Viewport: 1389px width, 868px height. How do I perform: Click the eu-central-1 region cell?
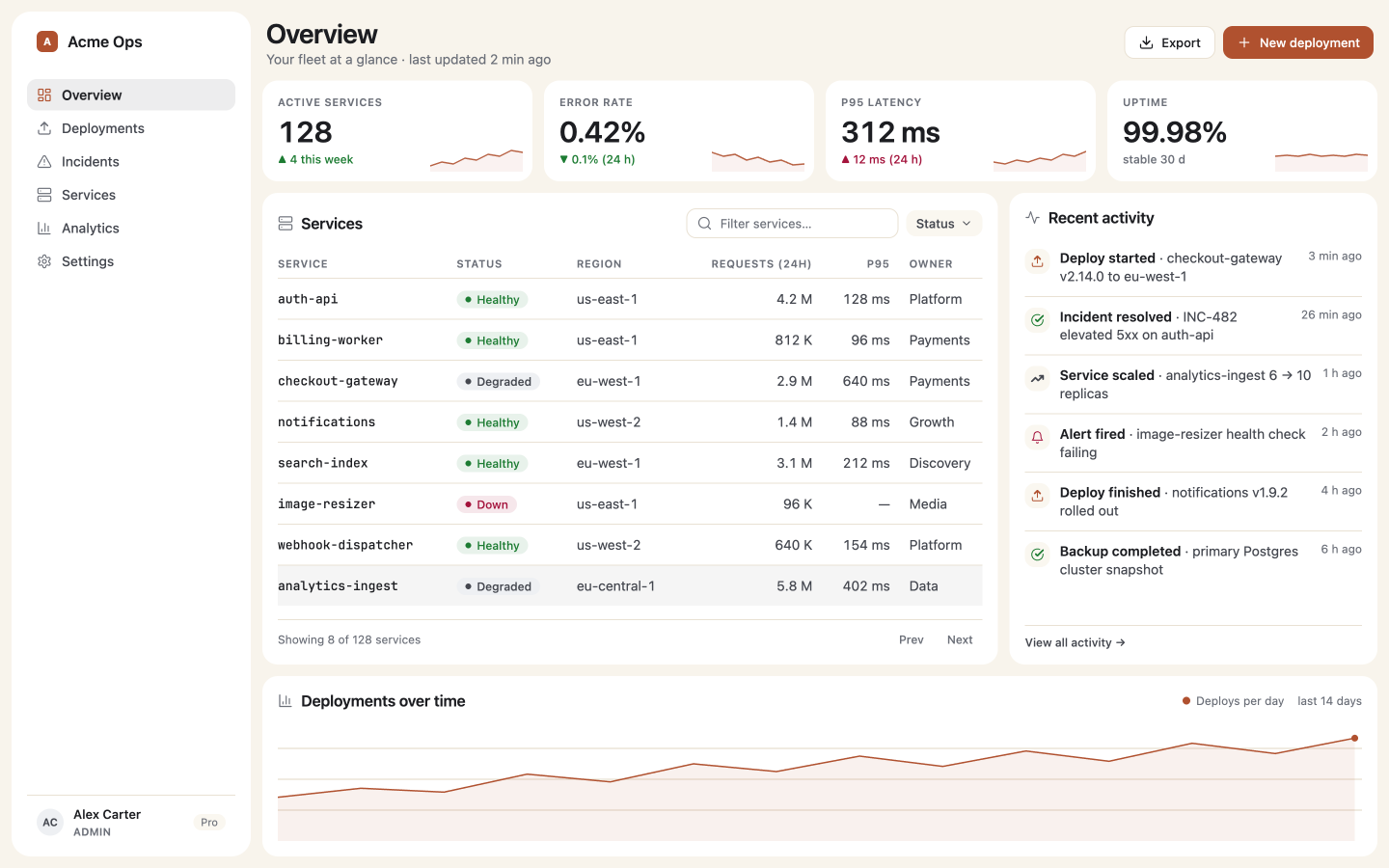[615, 586]
